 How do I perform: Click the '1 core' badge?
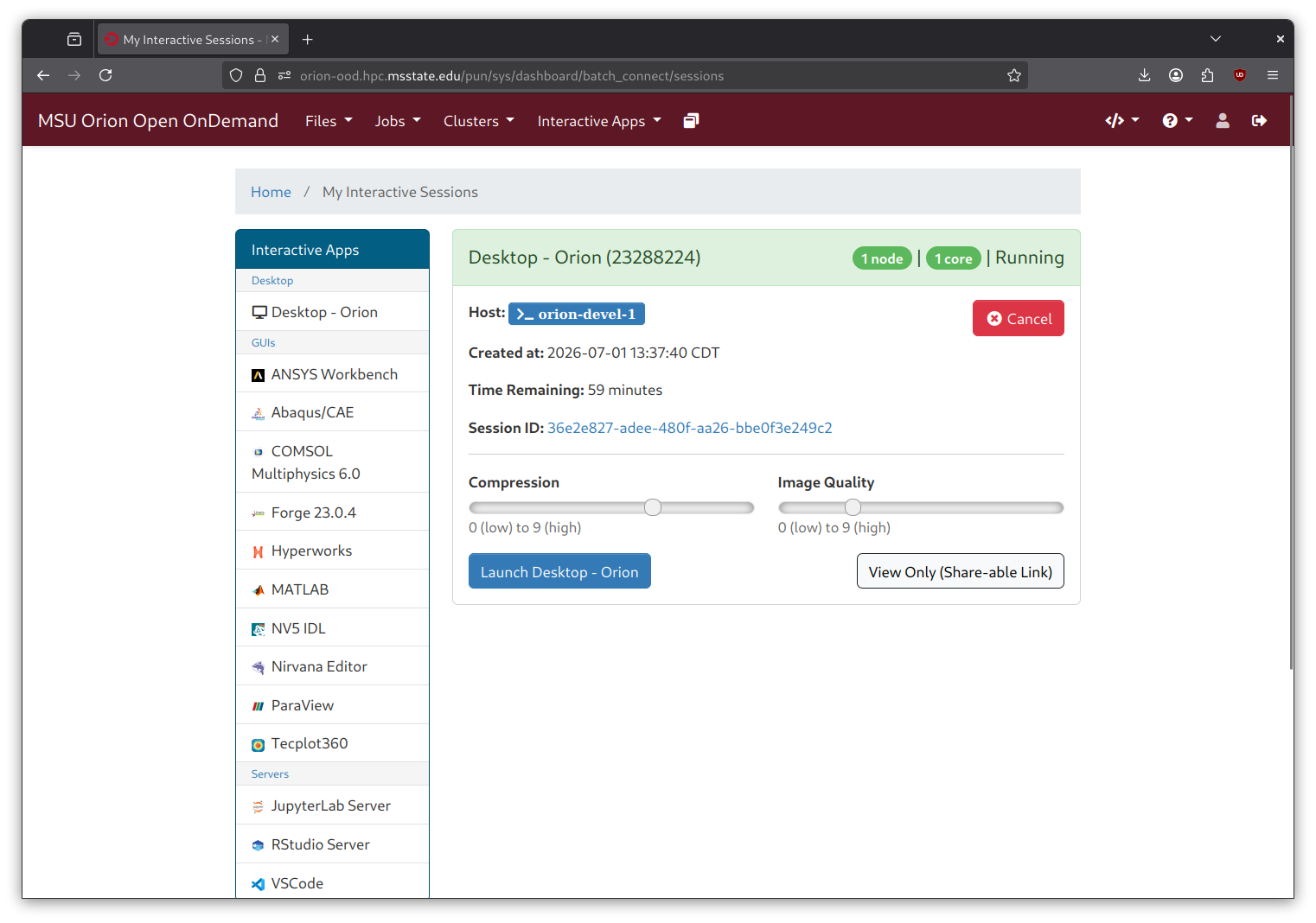tap(954, 258)
